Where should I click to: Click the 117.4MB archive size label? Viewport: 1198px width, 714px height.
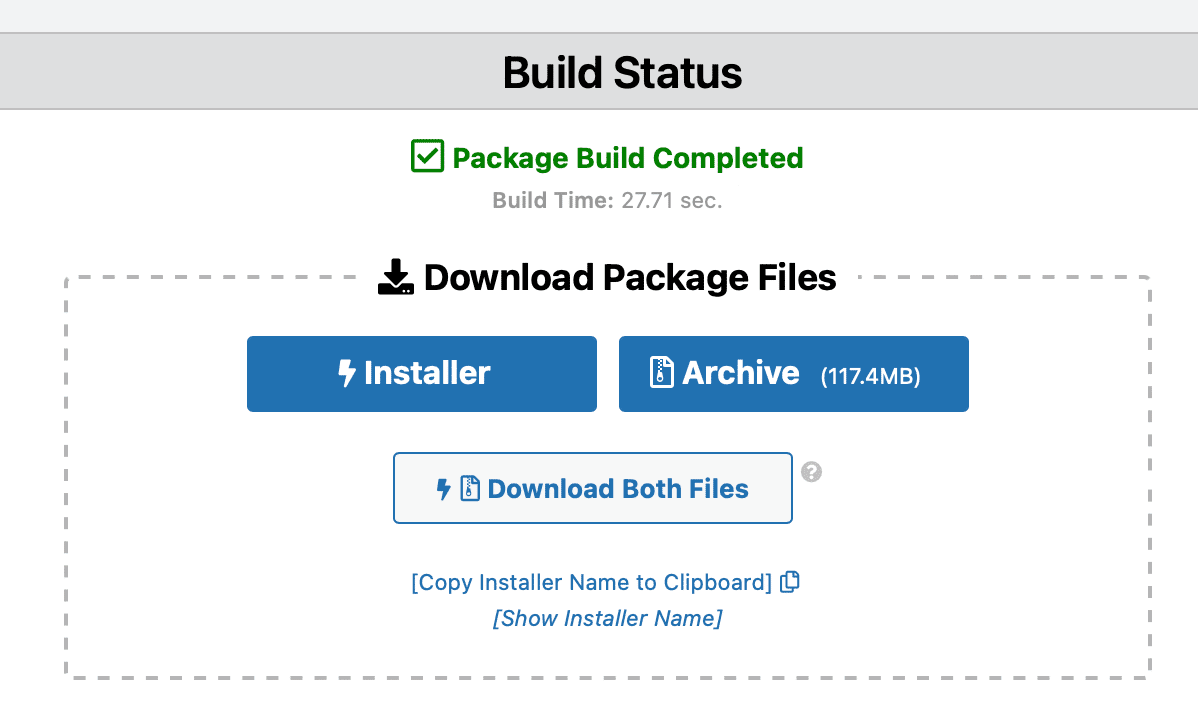pos(870,376)
